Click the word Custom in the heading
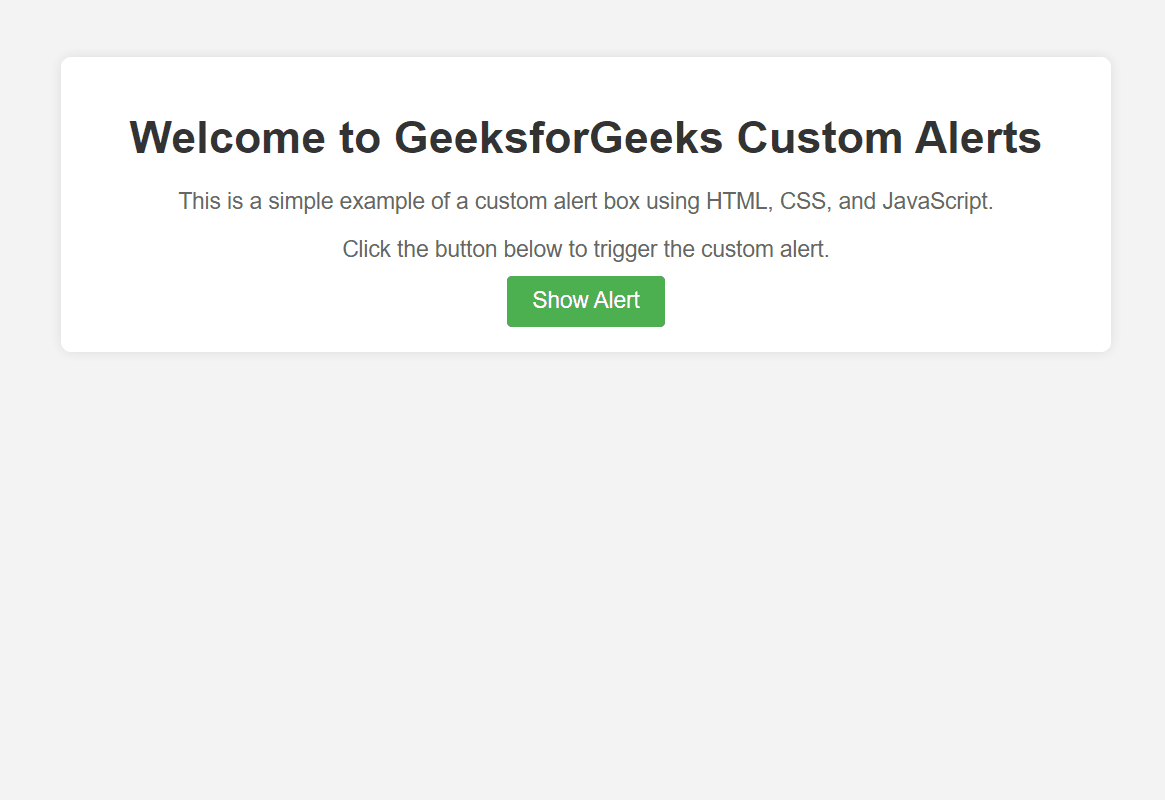1165x800 pixels. [x=819, y=137]
